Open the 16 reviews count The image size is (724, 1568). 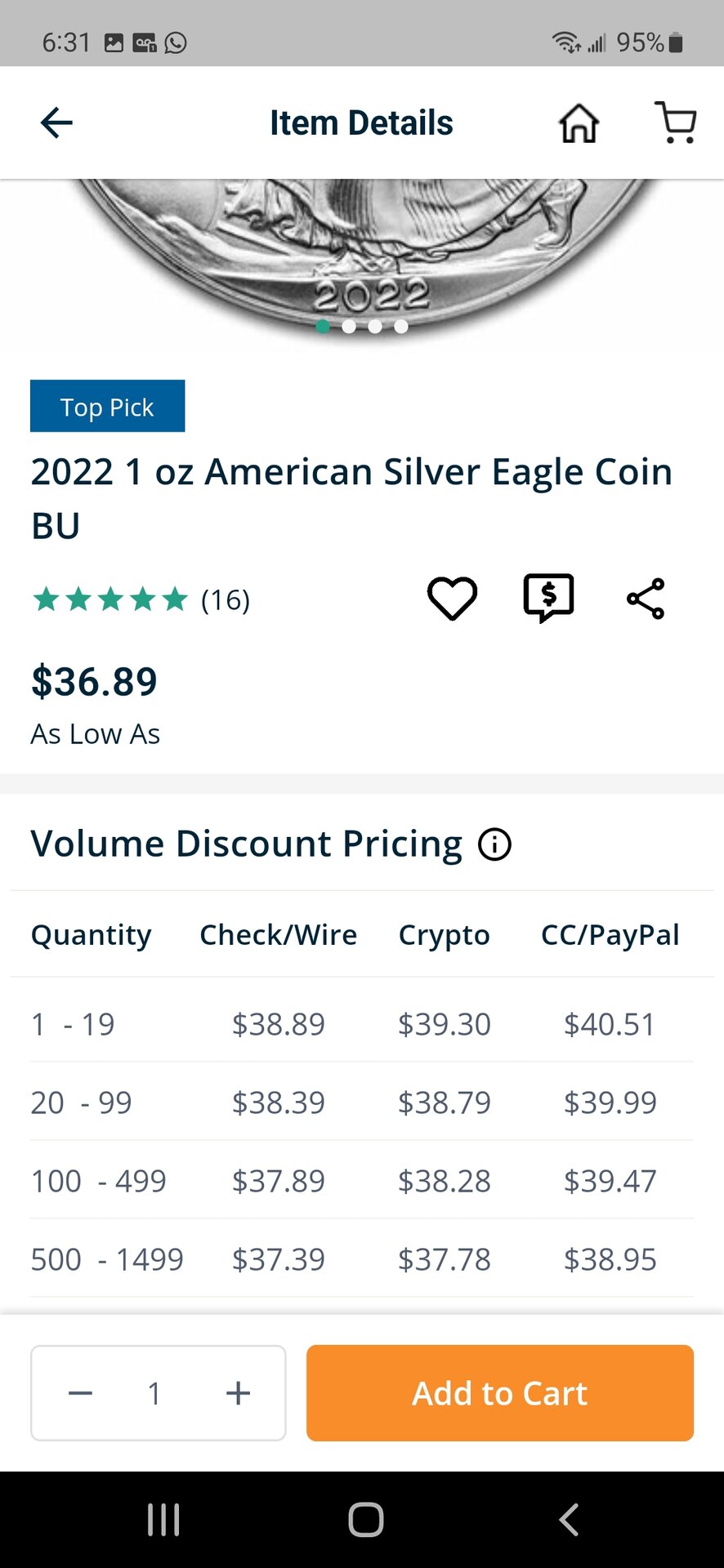(x=226, y=600)
